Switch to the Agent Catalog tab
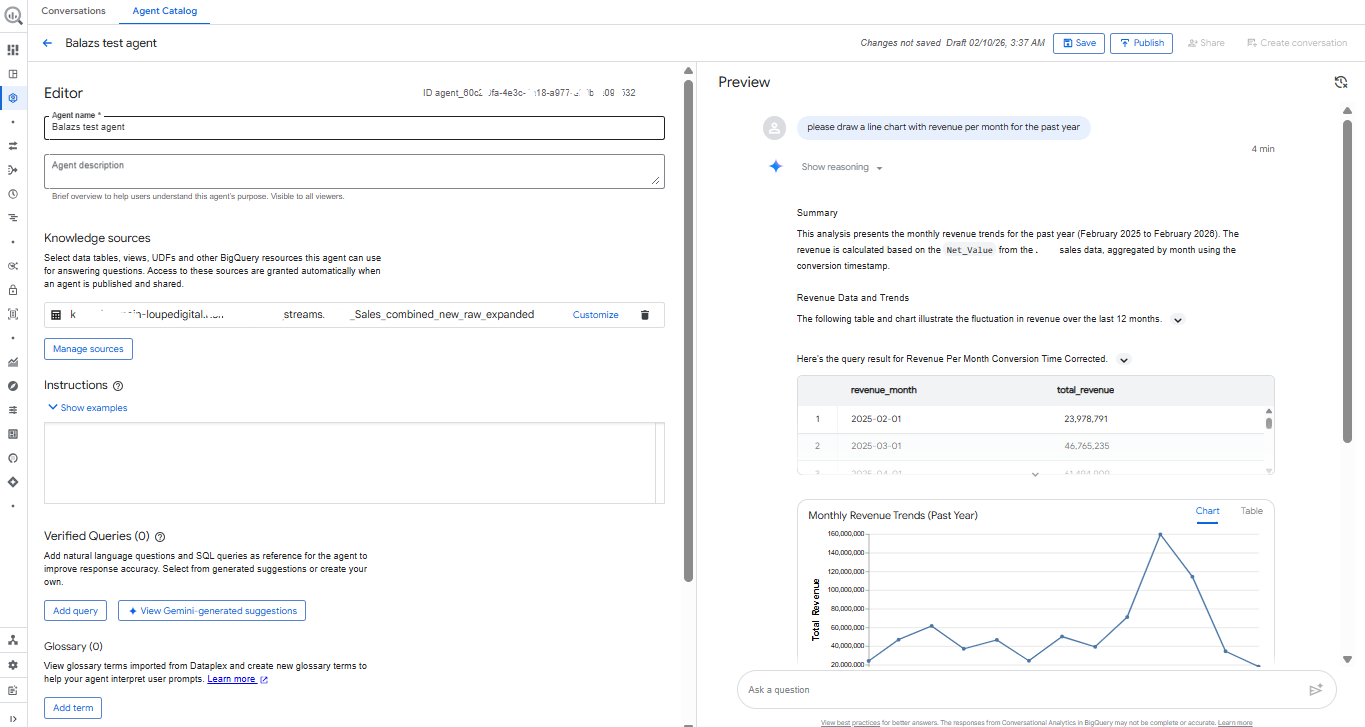This screenshot has width=1365, height=727. pos(165,11)
